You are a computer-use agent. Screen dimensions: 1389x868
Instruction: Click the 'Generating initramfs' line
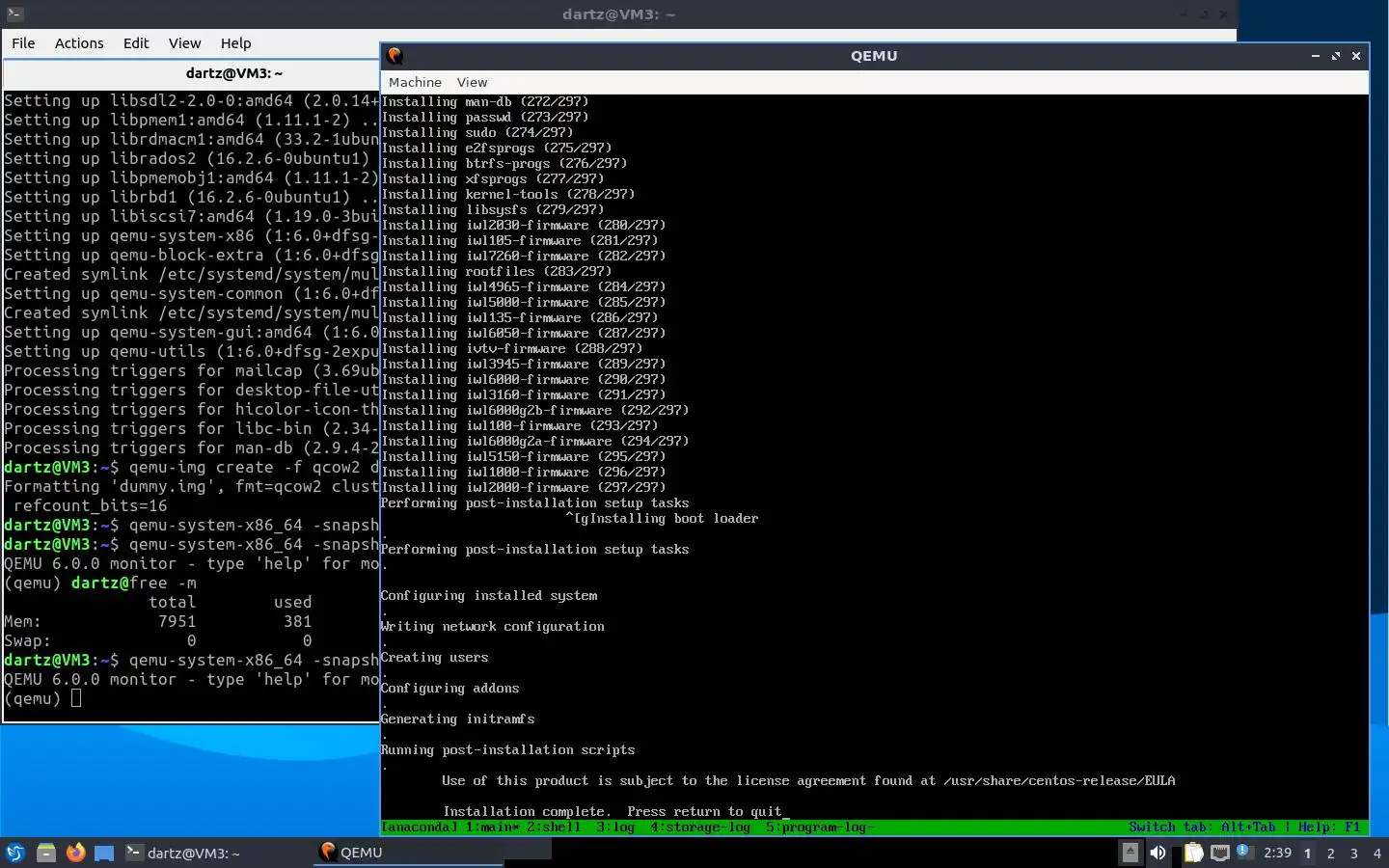(x=457, y=719)
